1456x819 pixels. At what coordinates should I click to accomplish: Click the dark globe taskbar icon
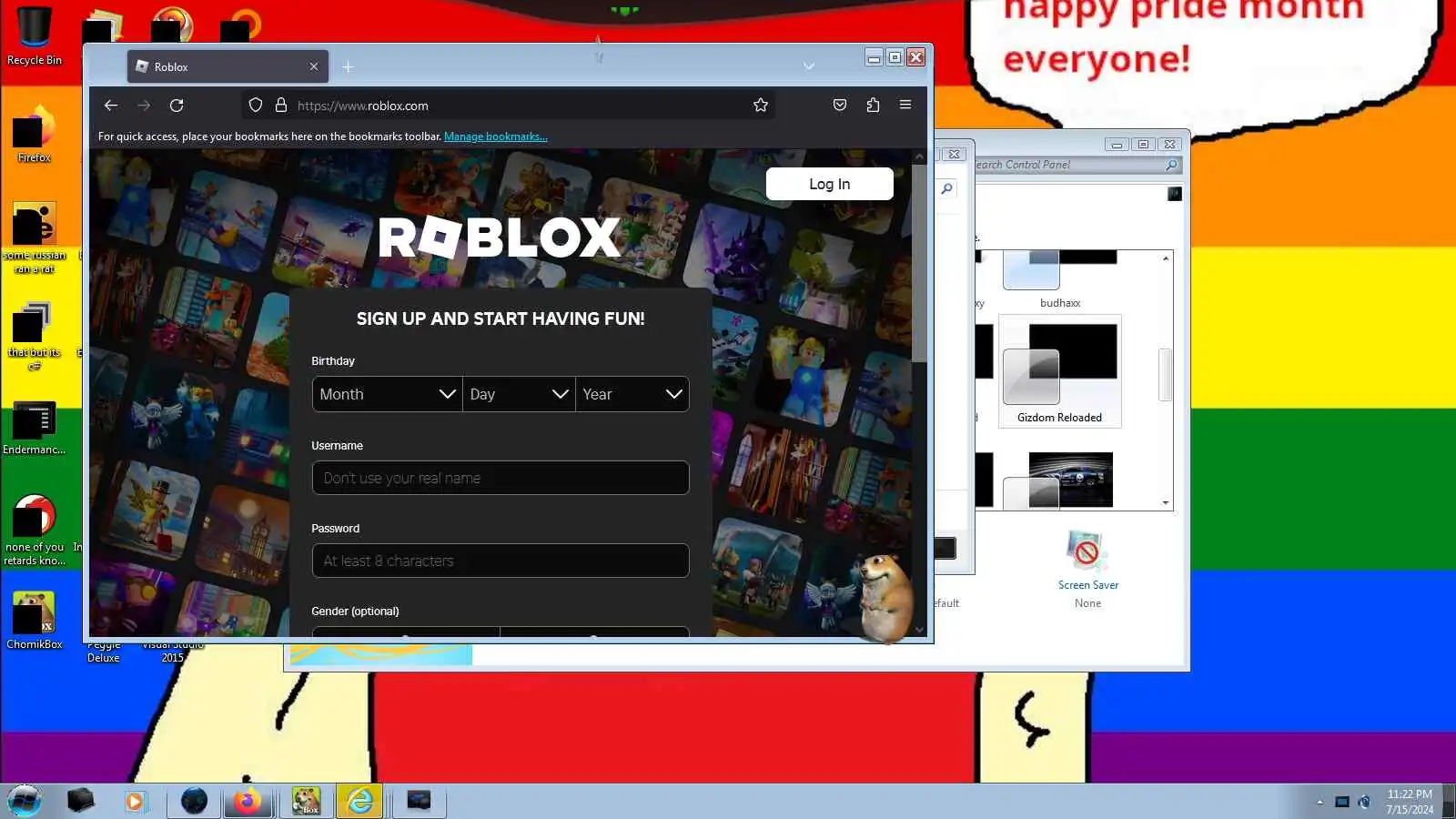click(x=194, y=801)
